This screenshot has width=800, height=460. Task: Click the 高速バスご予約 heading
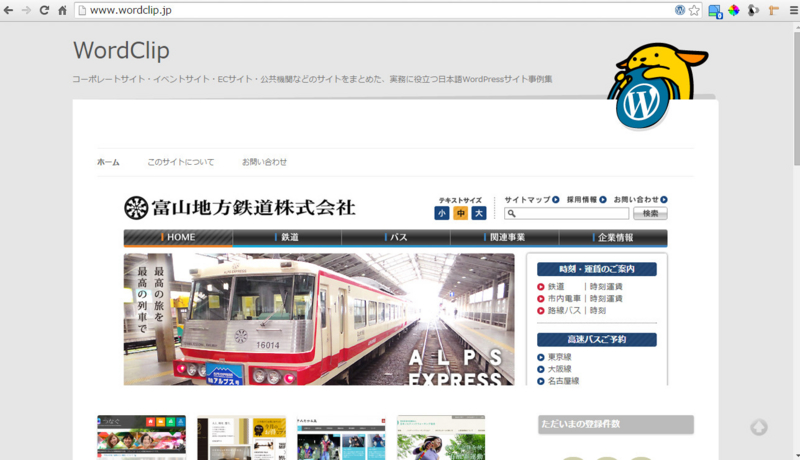596,340
